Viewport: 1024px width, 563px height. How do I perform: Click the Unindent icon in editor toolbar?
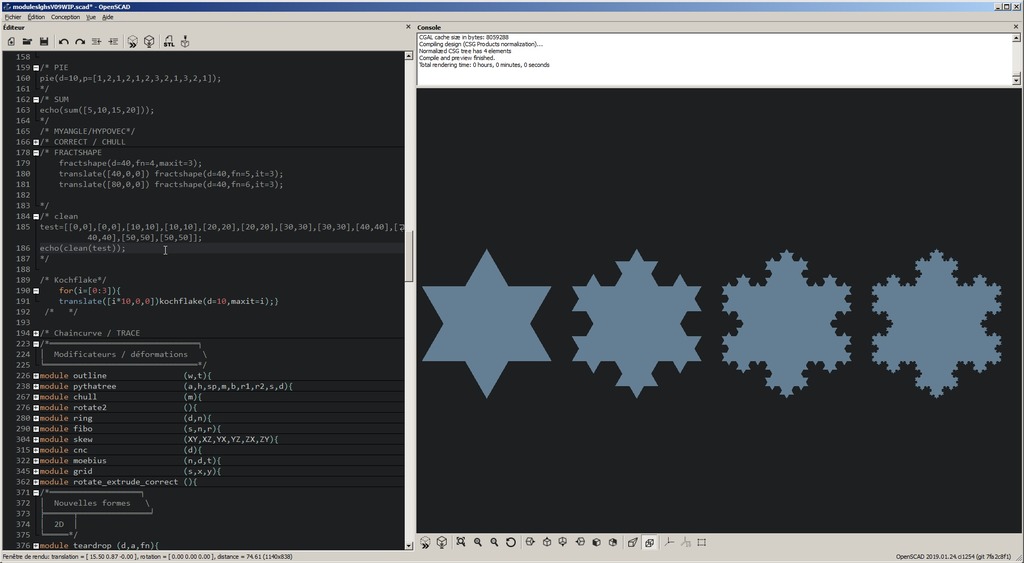(96, 42)
